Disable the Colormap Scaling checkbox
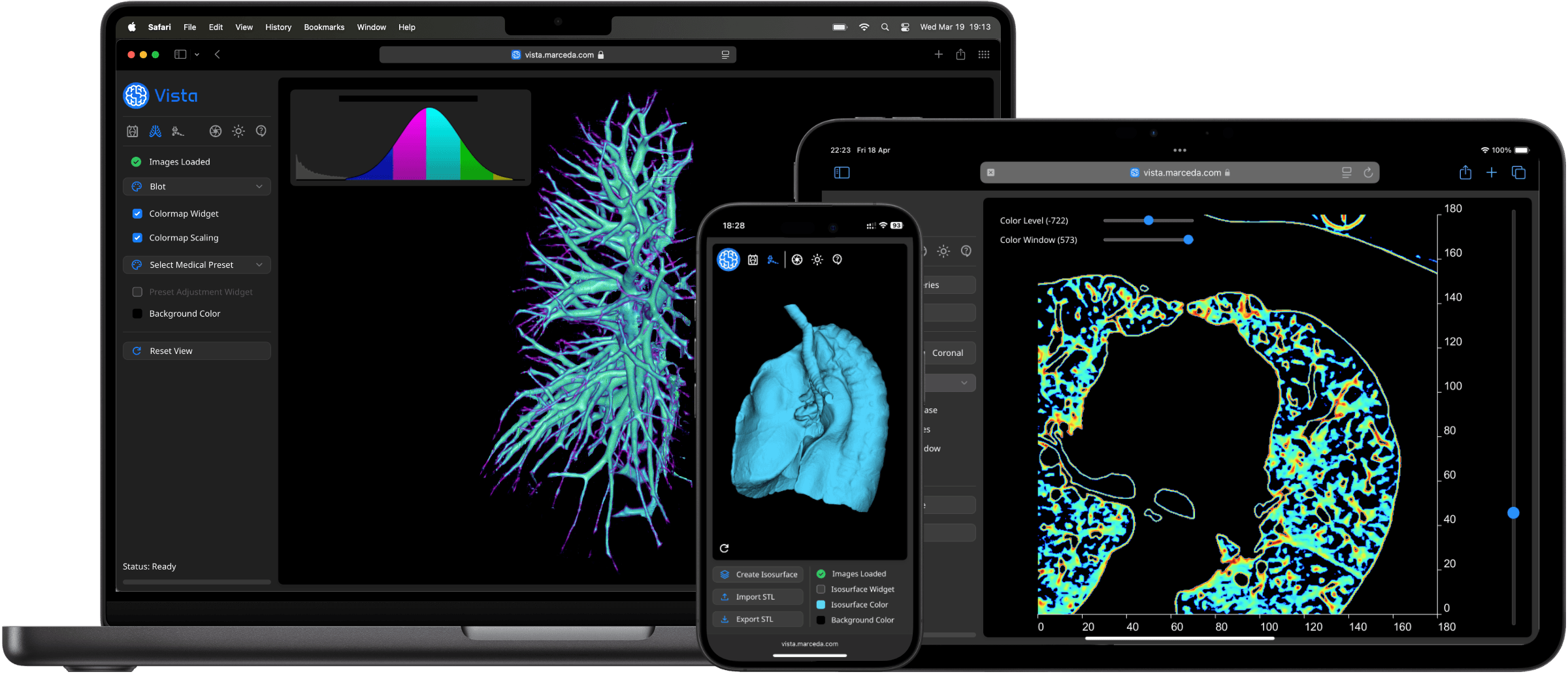This screenshot has width=1568, height=674. (x=137, y=238)
